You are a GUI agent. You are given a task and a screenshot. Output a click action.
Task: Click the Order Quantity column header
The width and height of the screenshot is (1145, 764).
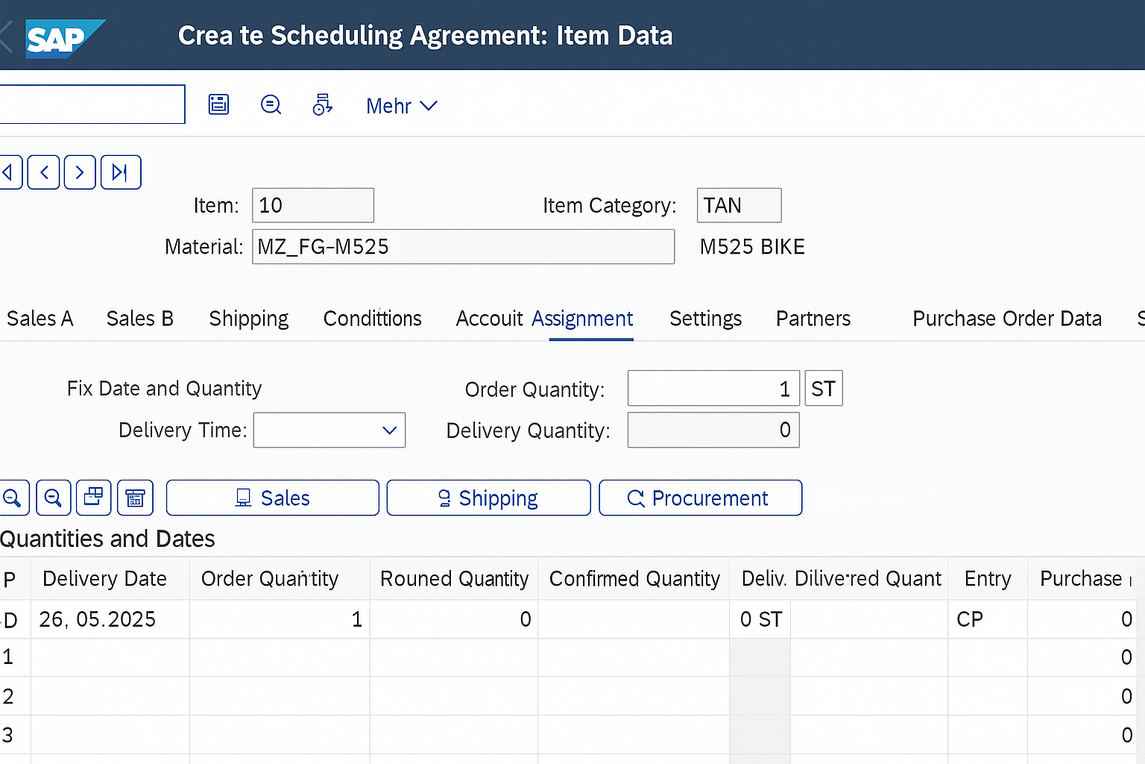click(x=280, y=579)
